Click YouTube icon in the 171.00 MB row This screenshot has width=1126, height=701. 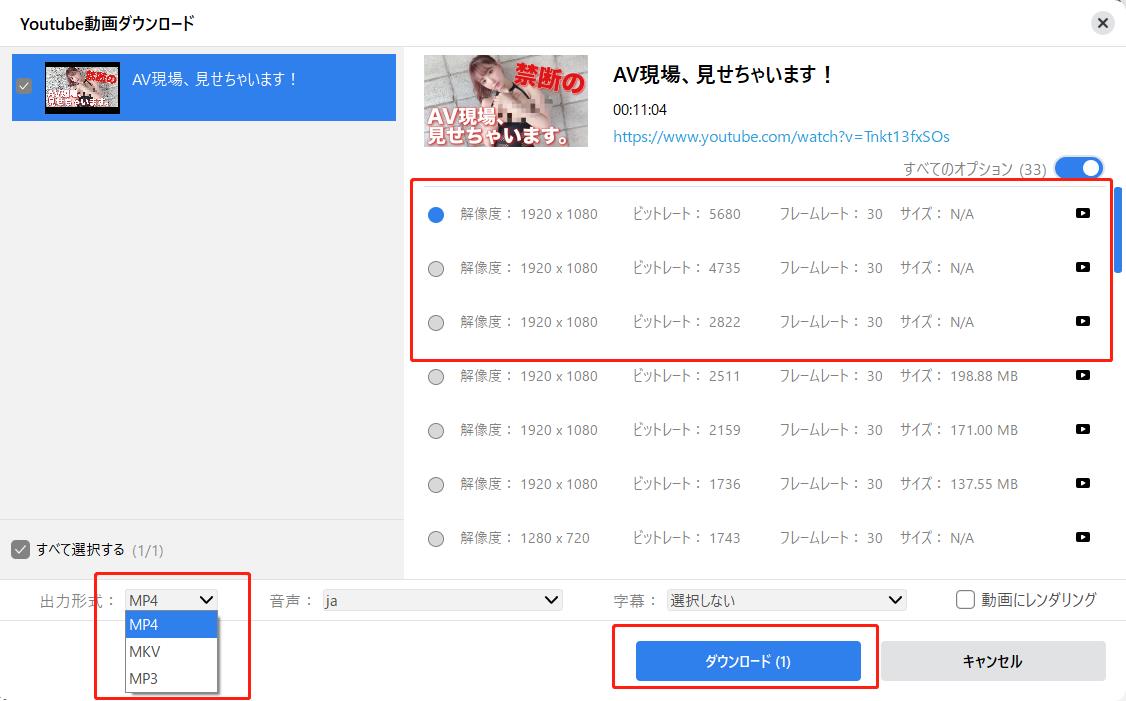point(1083,429)
